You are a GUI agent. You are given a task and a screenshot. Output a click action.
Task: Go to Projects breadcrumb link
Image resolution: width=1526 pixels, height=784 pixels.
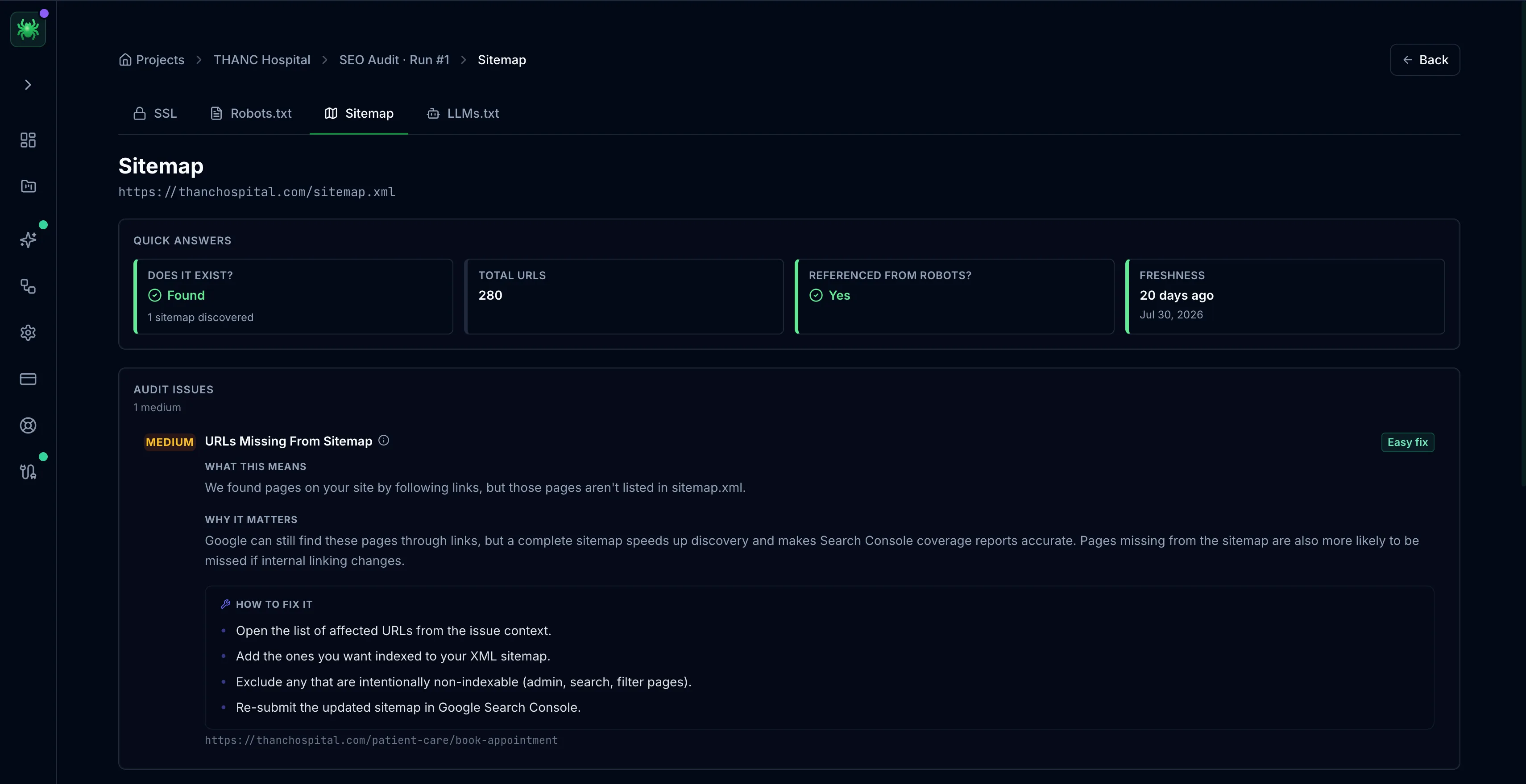(x=160, y=60)
